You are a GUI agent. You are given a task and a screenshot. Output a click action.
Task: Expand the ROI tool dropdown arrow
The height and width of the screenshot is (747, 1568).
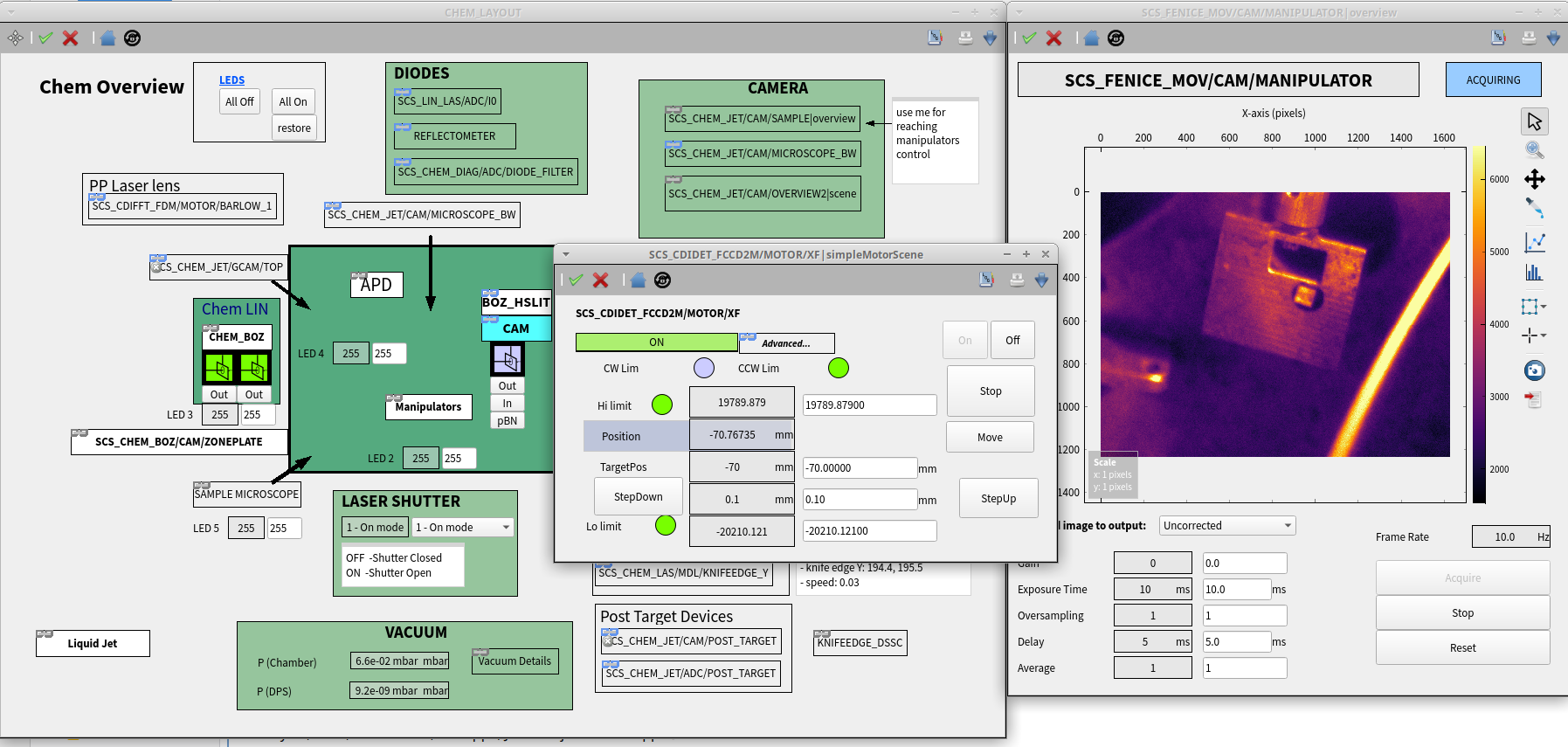pyautogui.click(x=1544, y=307)
